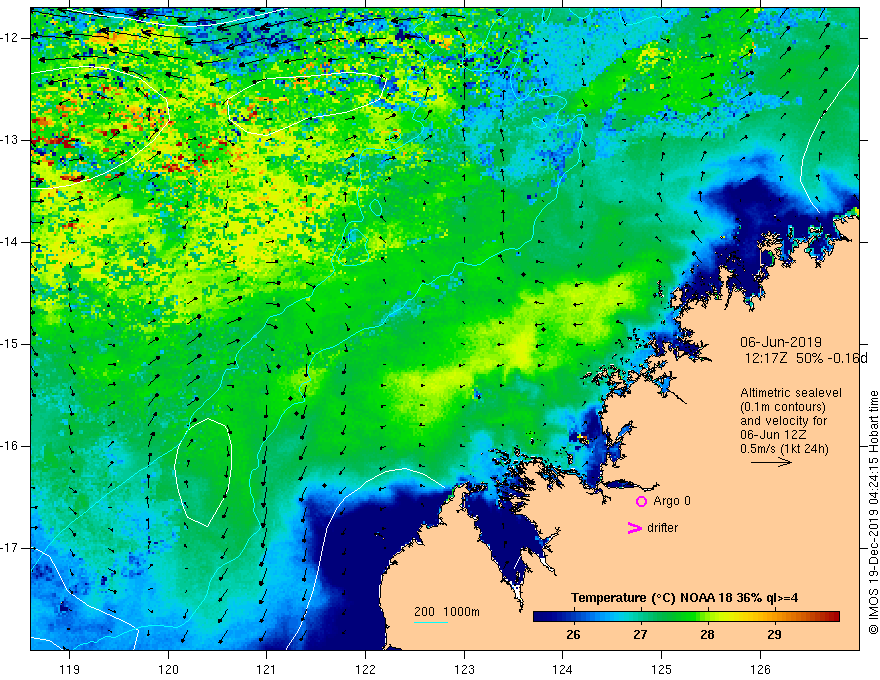Click the 26 value on temperature scale
880x680 pixels.
coord(573,635)
